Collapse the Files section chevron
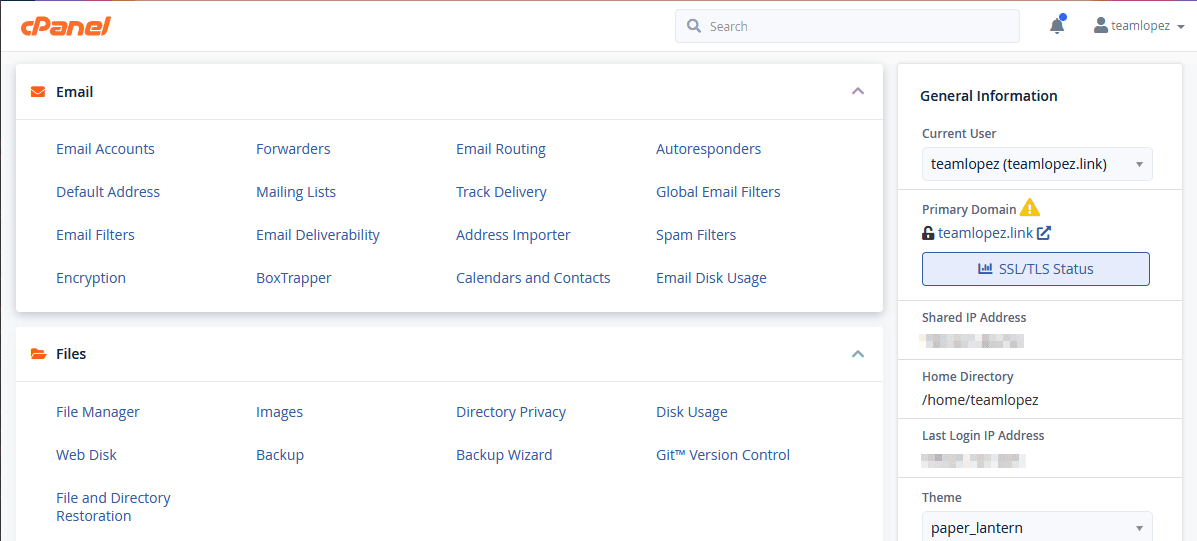1197x541 pixels. (858, 354)
